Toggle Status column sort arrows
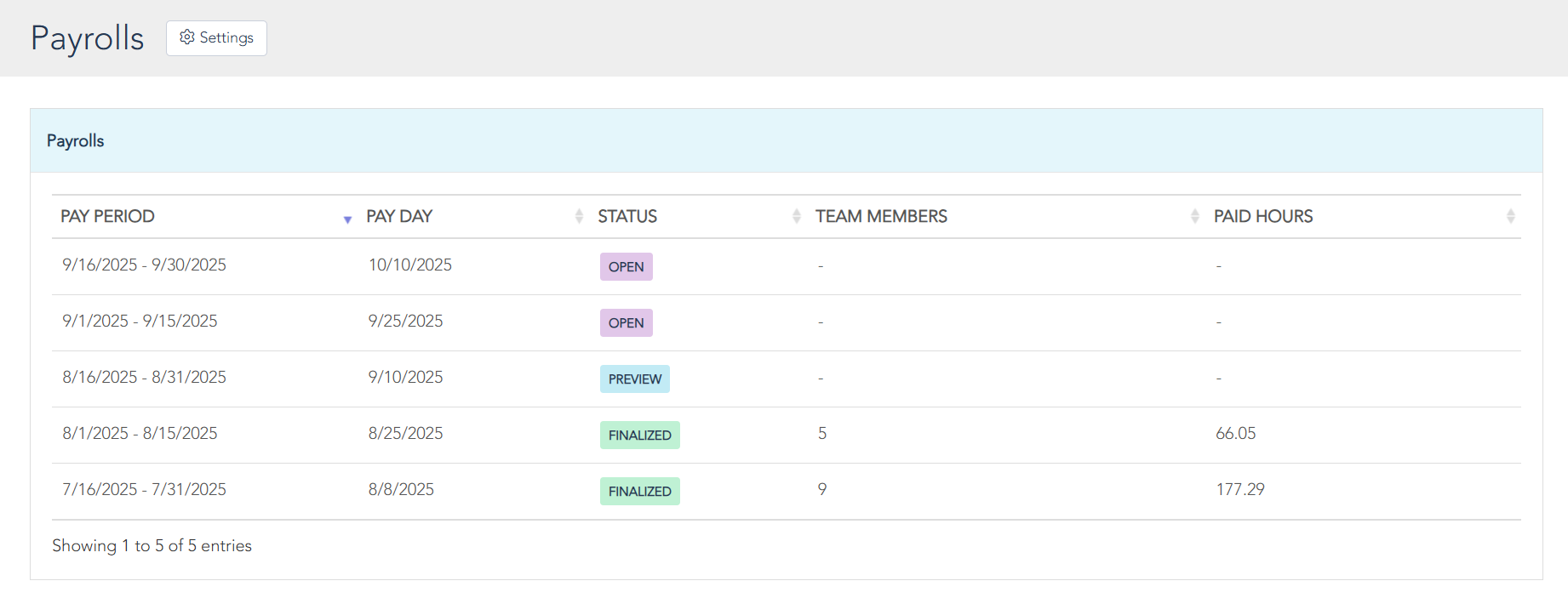Screen dimensions: 1568x598 click(796, 217)
